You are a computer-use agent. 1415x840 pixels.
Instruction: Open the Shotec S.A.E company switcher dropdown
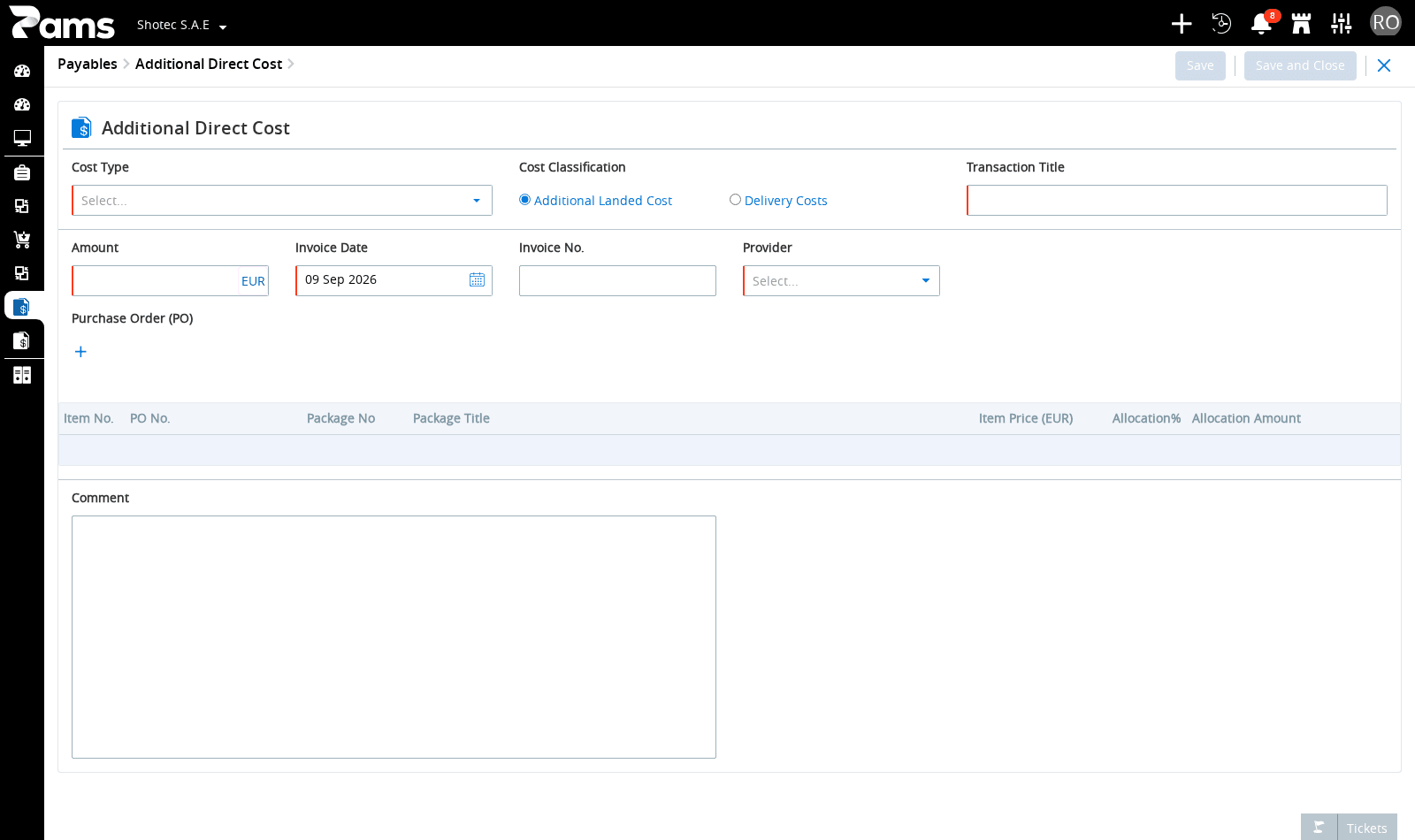(x=182, y=25)
